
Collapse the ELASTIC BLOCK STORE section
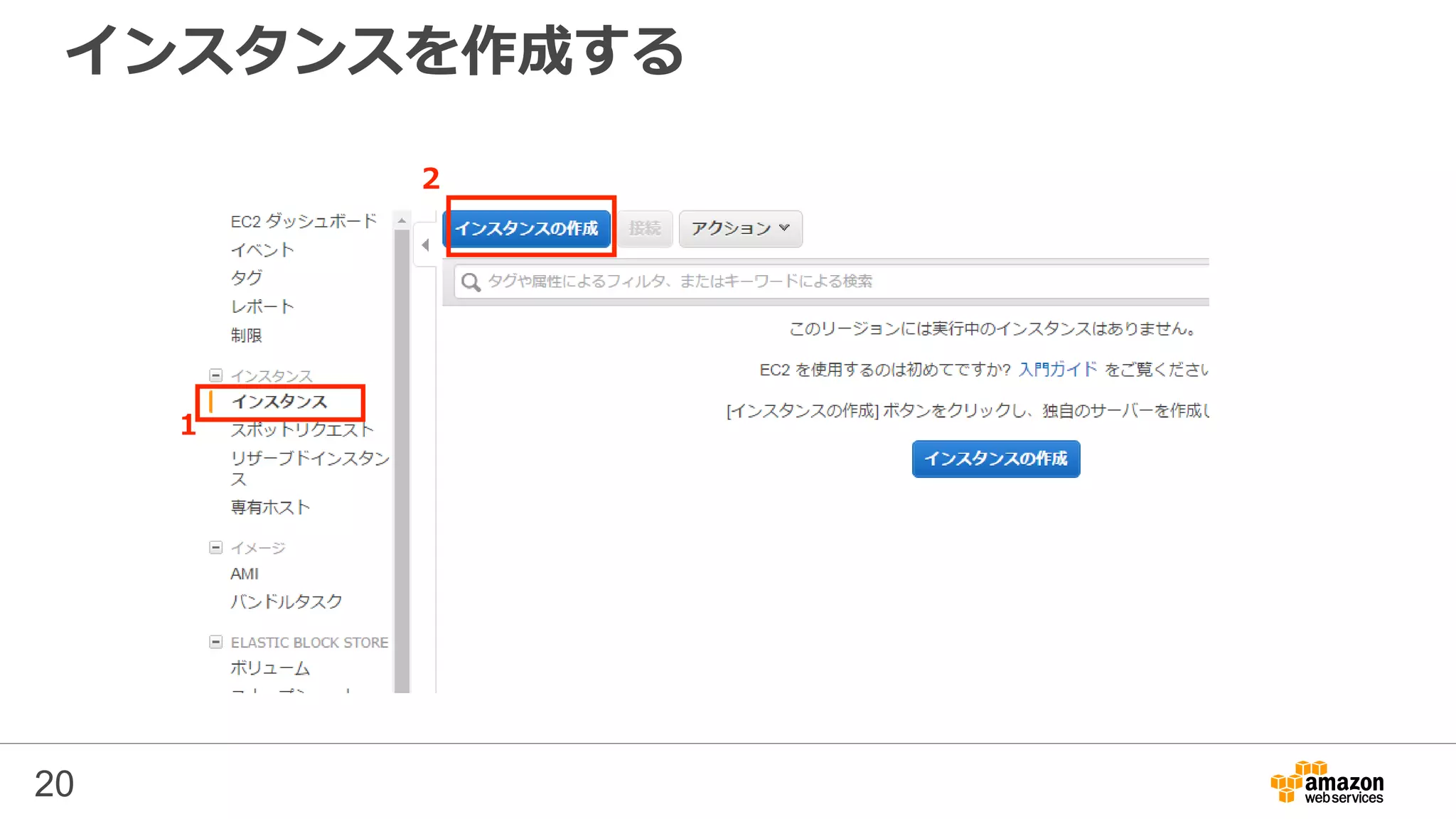pos(216,642)
